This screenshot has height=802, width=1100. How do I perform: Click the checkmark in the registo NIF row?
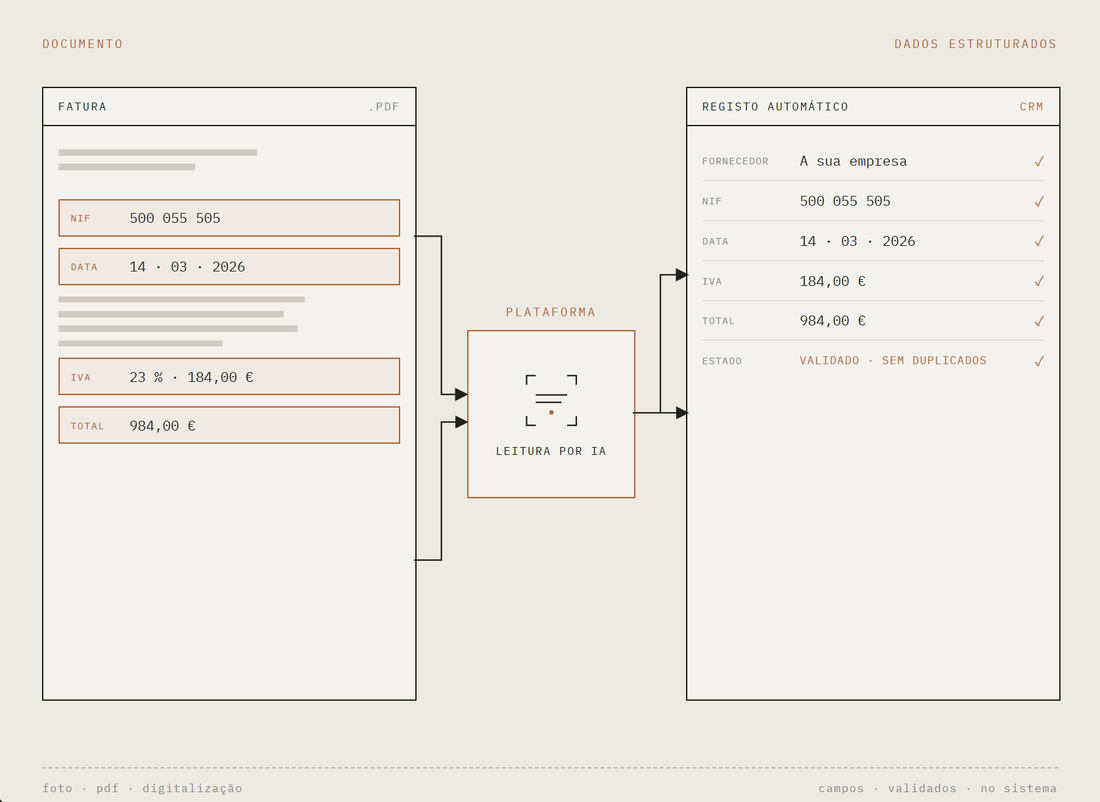1039,201
